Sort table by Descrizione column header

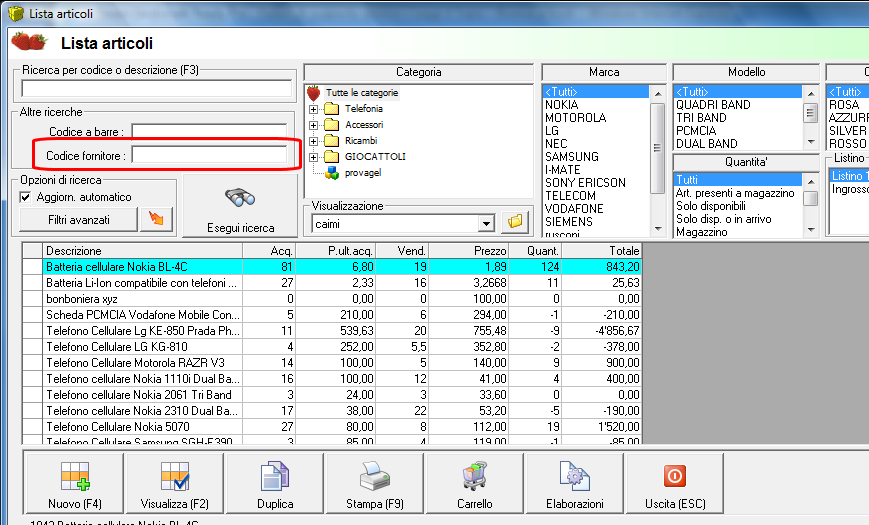tap(142, 251)
